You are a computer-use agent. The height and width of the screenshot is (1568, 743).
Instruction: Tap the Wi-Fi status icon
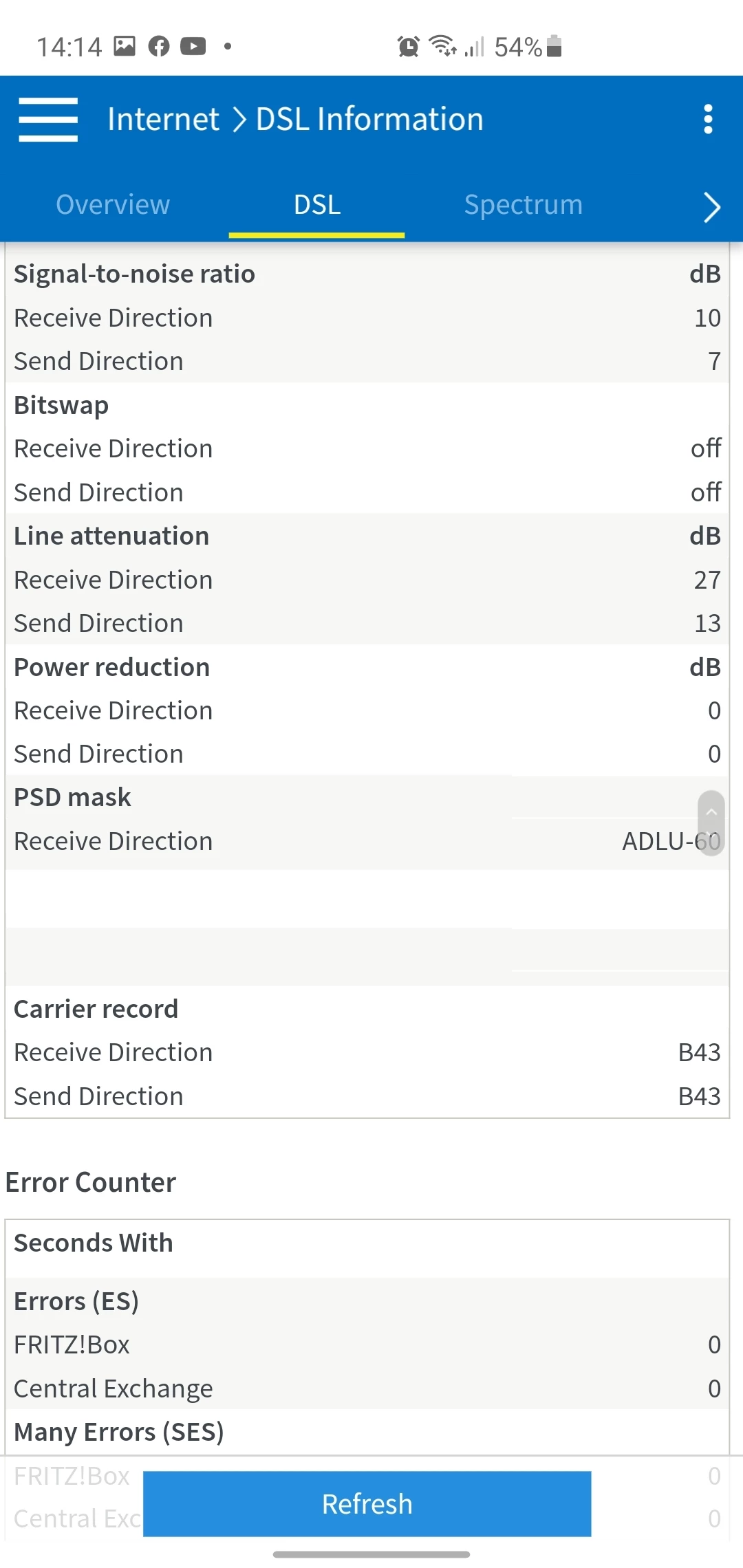coord(442,46)
